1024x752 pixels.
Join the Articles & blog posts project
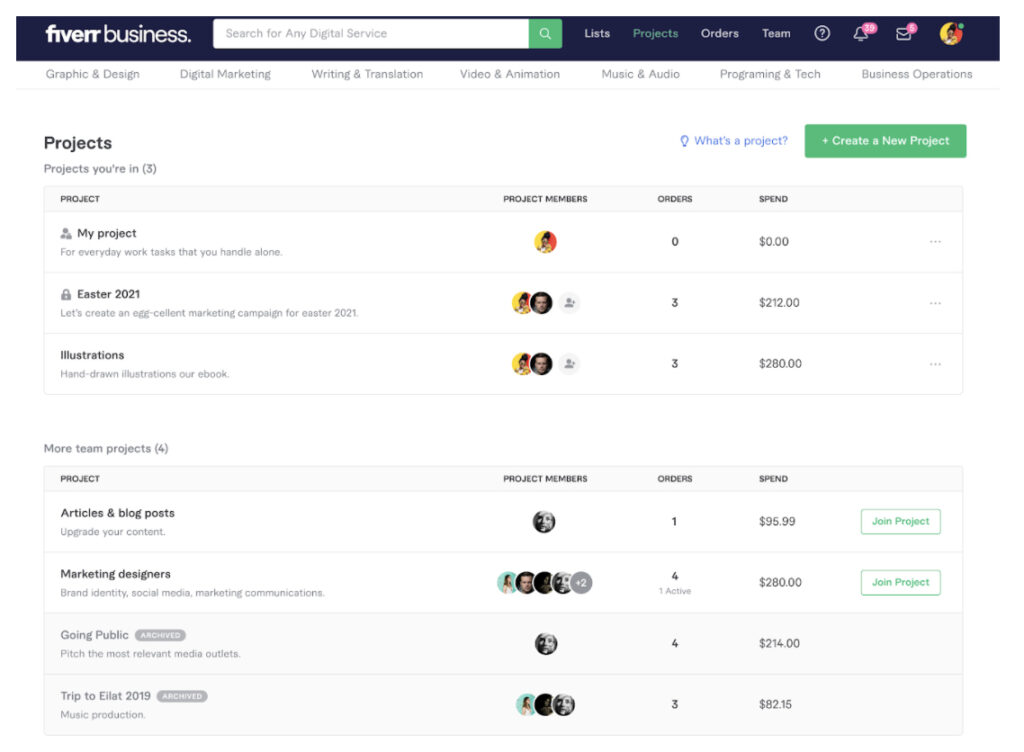tap(900, 521)
